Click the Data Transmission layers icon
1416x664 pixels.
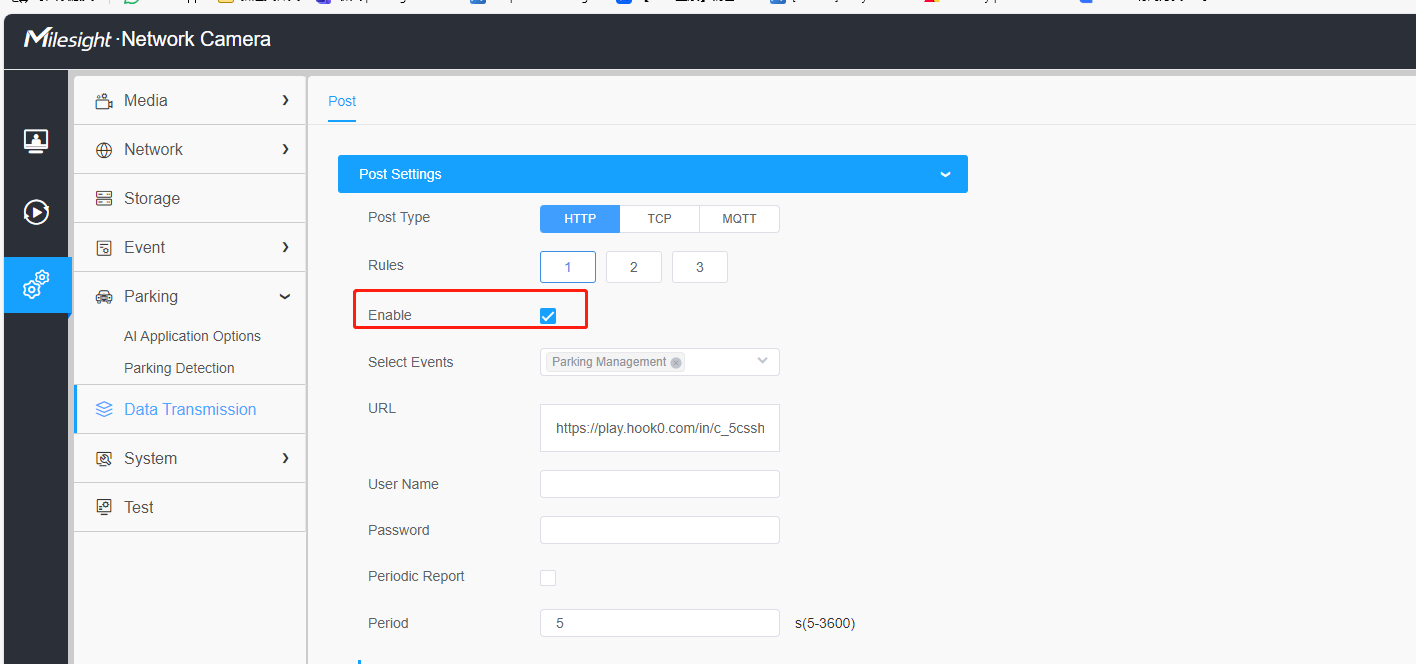[104, 410]
